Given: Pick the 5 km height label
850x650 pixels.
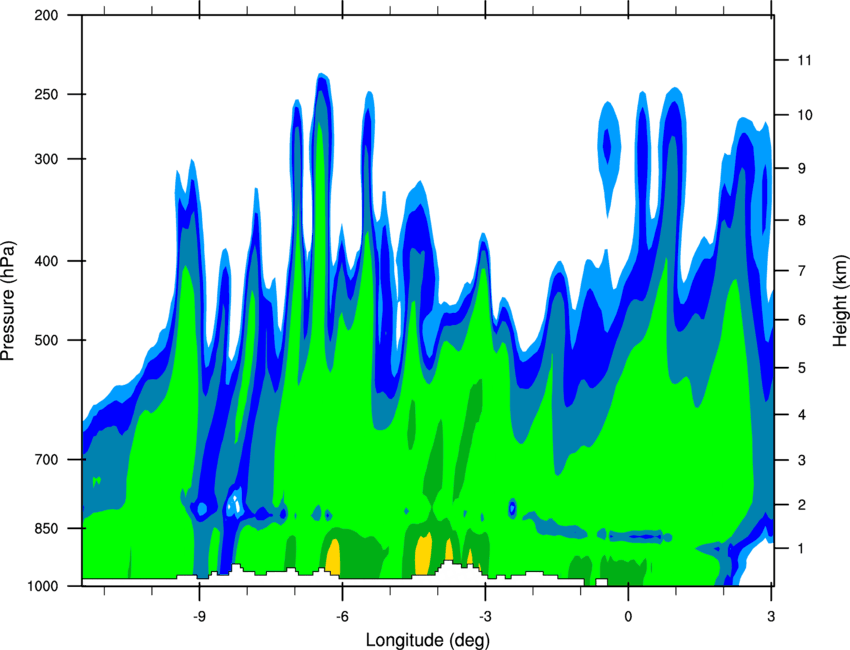Looking at the screenshot, I should [801, 368].
